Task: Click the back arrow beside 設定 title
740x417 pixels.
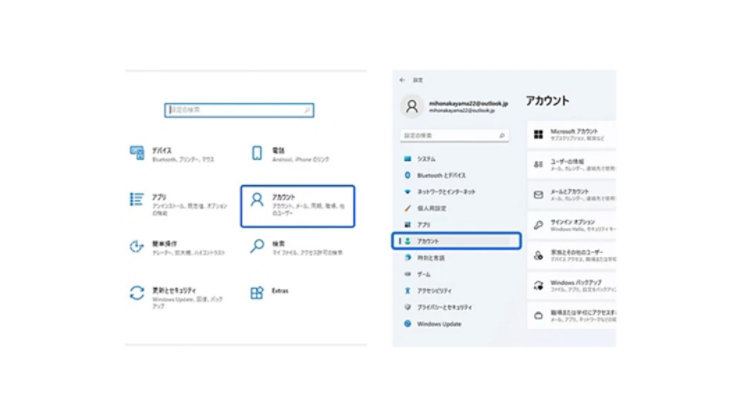Action: click(x=403, y=79)
